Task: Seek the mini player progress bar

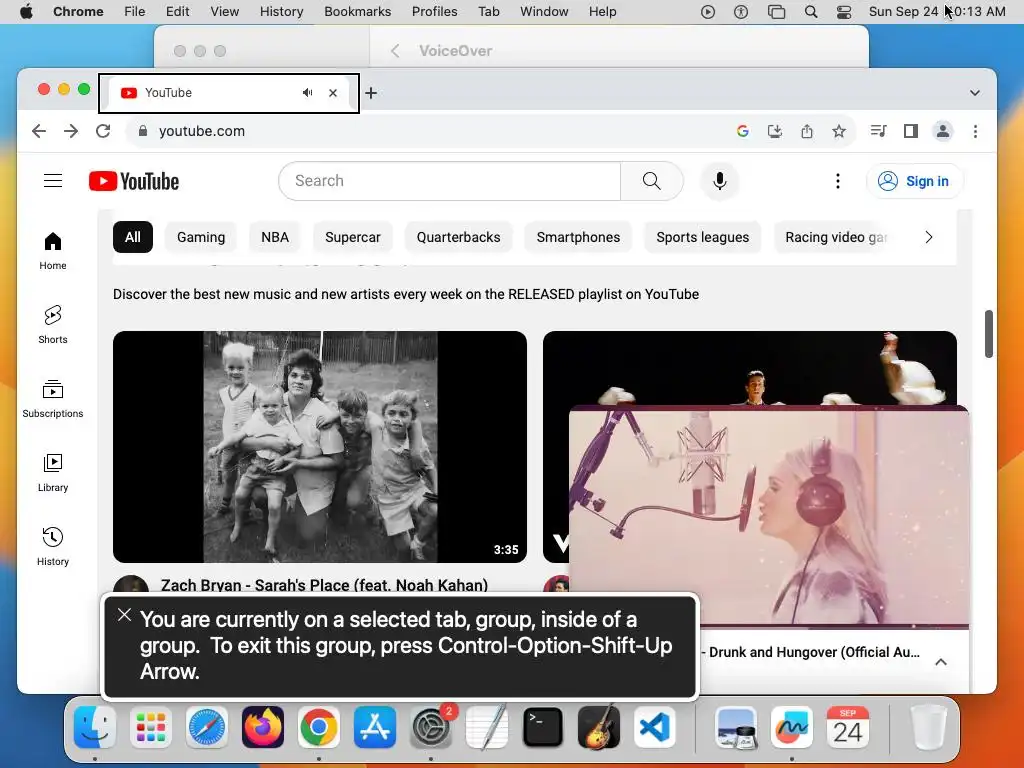Action: pyautogui.click(x=769, y=628)
